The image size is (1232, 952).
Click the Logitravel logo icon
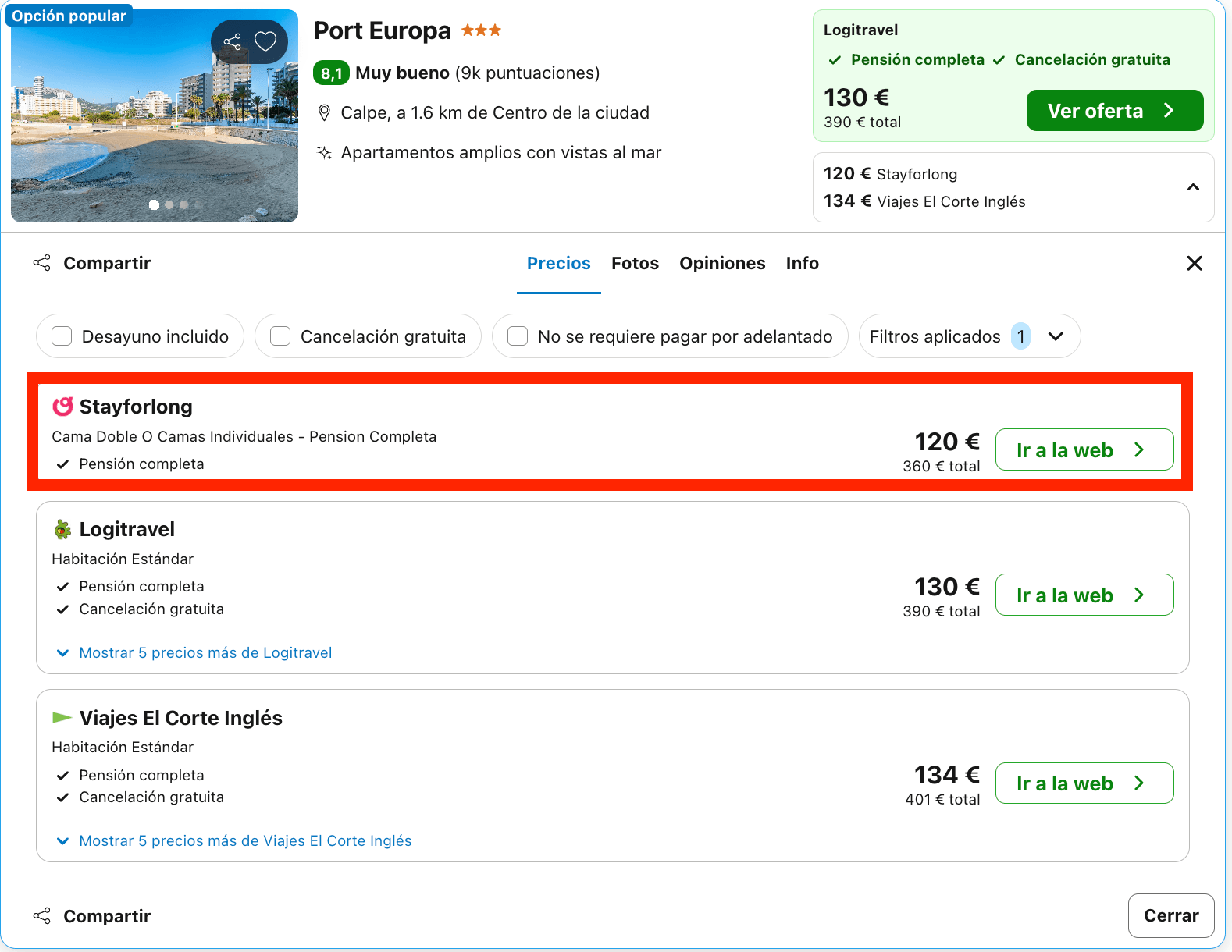click(62, 530)
